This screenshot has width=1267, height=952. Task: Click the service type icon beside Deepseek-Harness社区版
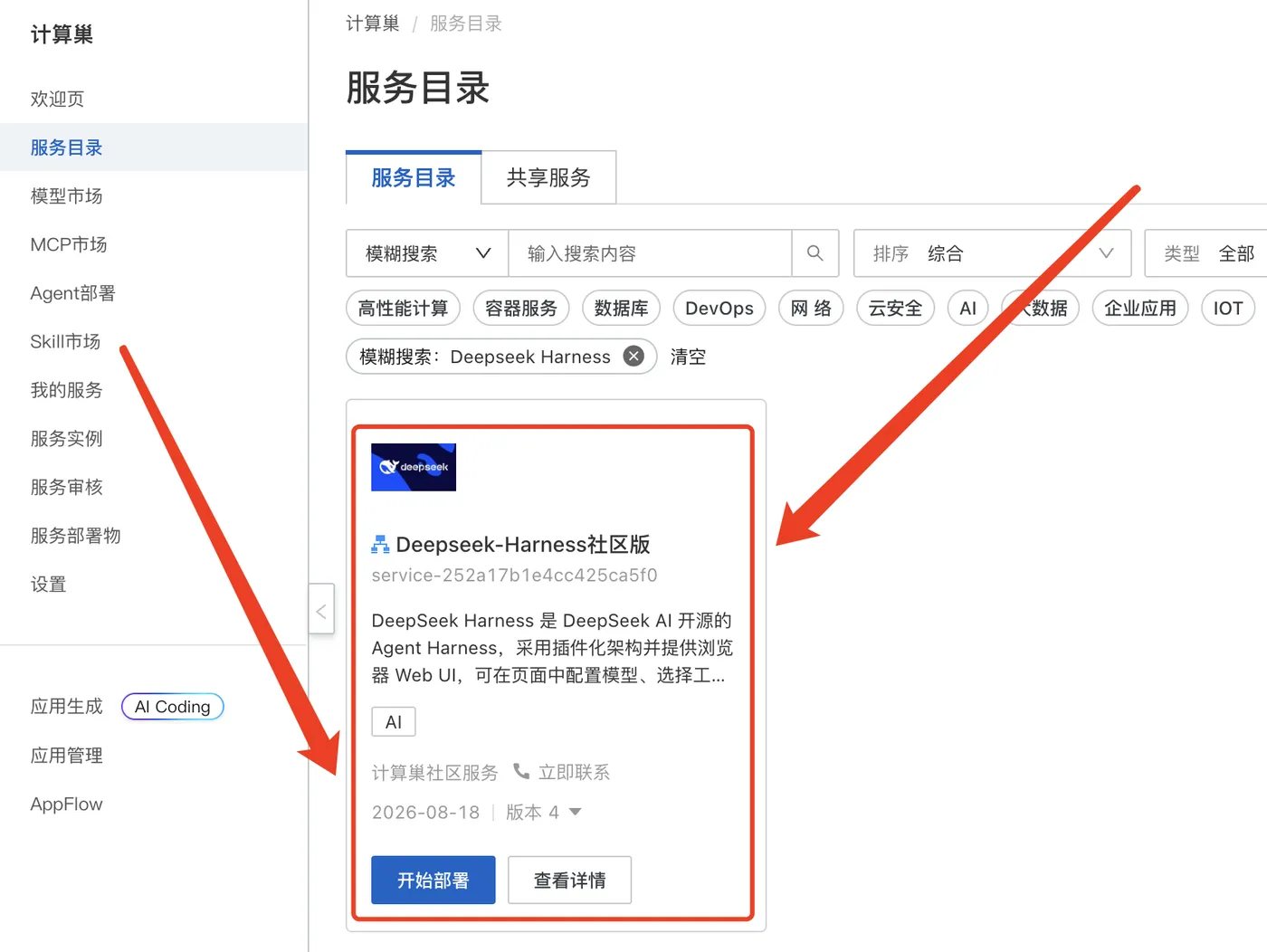point(380,545)
